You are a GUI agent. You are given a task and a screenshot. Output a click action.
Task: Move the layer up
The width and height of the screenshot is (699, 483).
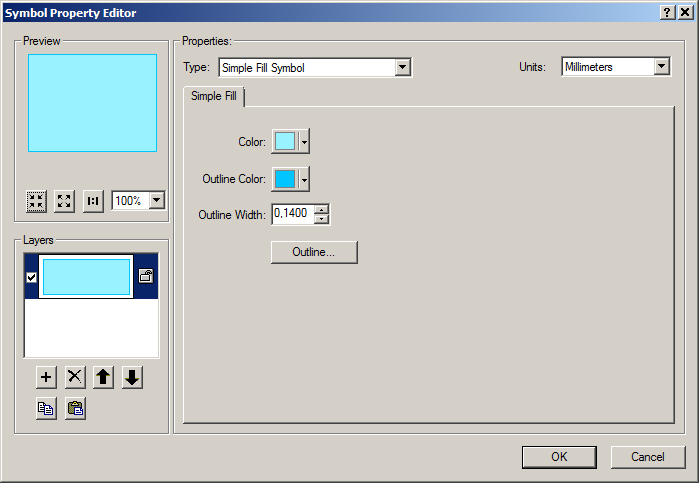pyautogui.click(x=103, y=377)
